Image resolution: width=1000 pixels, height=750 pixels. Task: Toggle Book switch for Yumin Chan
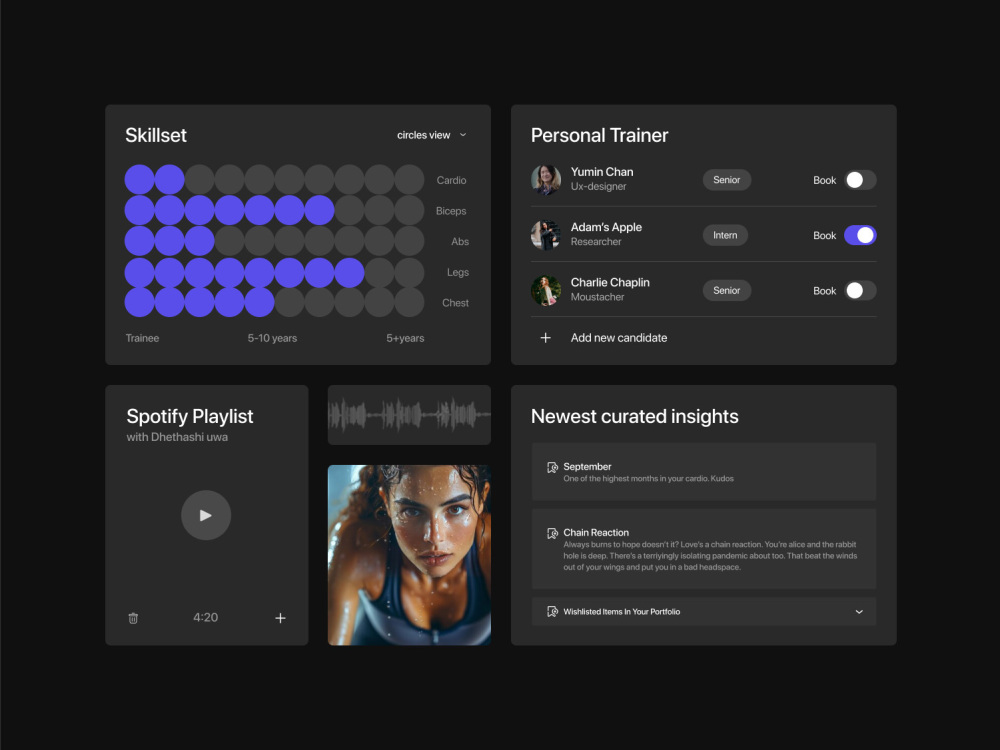click(x=860, y=180)
